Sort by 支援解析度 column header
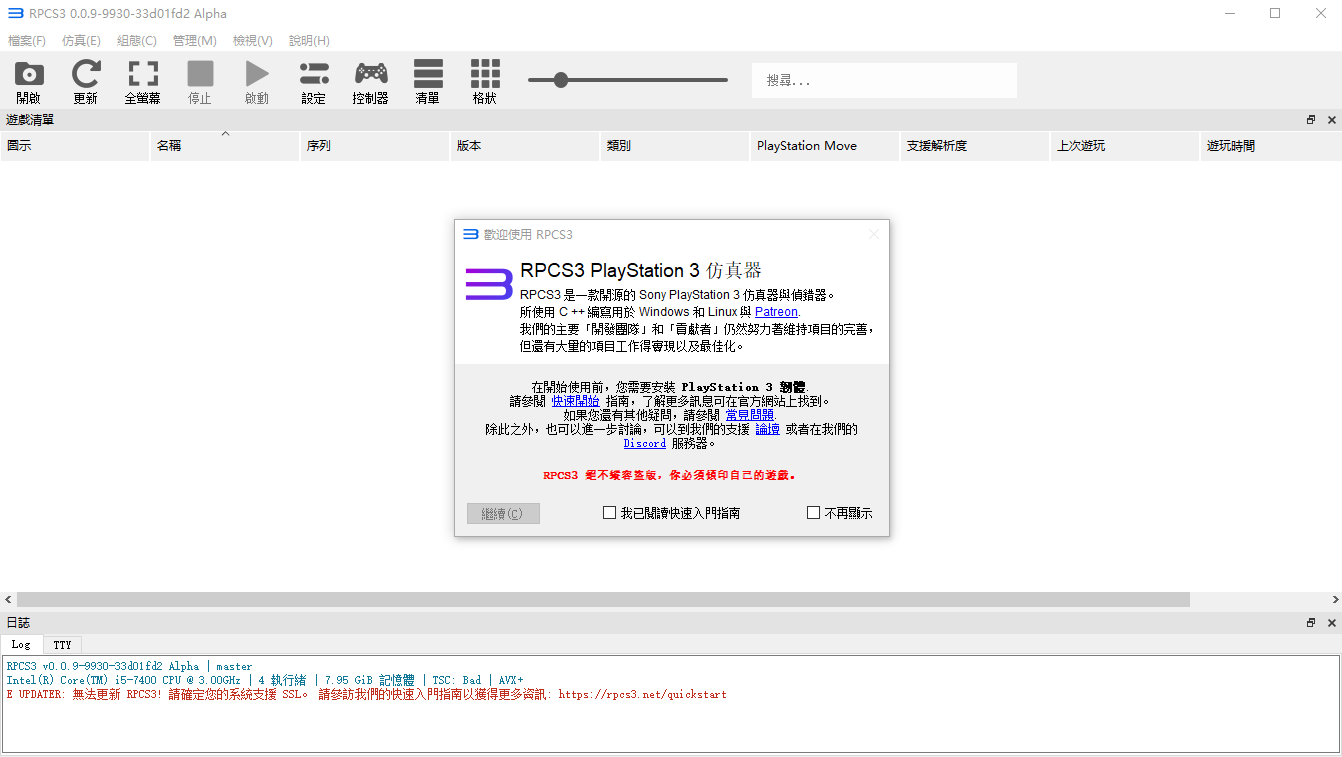This screenshot has width=1342, height=757. click(975, 146)
